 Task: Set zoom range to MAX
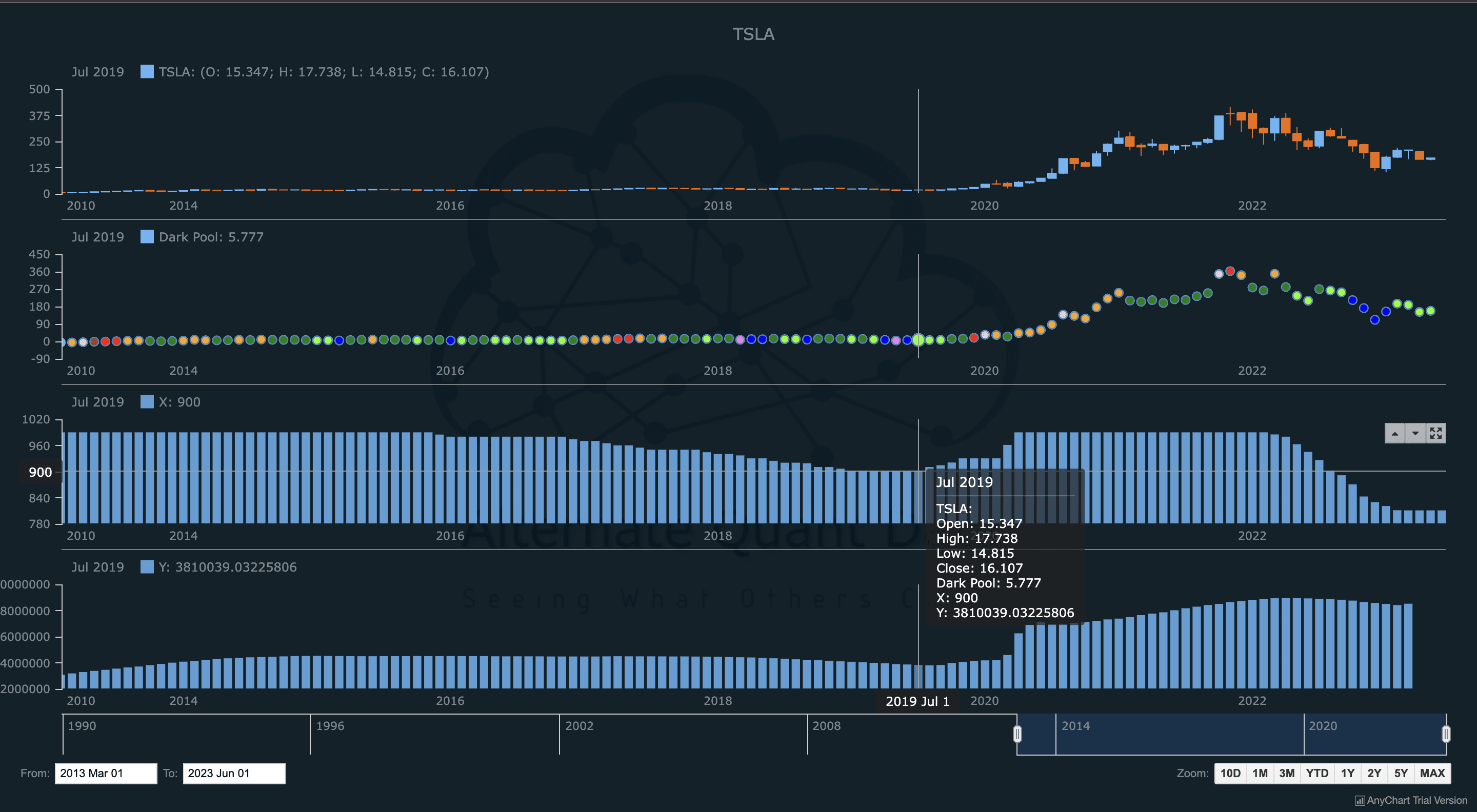pos(1432,773)
